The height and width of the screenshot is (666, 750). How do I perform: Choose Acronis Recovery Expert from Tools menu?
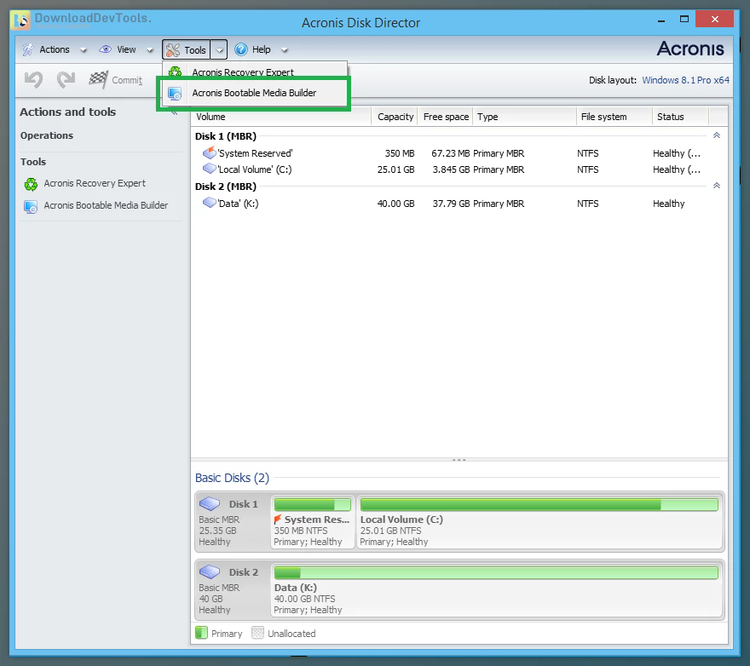click(254, 71)
